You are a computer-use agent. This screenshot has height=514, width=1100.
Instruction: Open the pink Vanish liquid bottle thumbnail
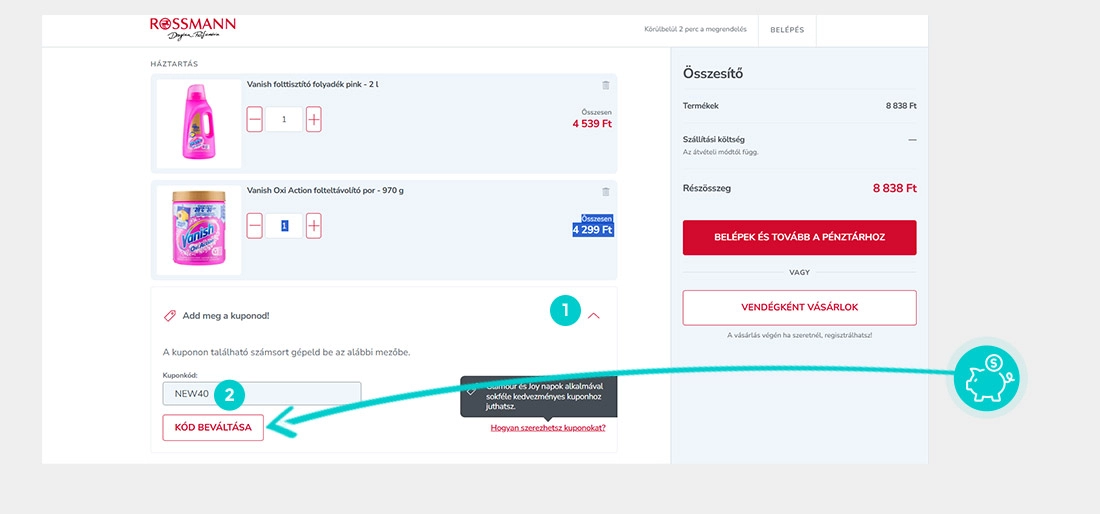click(199, 123)
